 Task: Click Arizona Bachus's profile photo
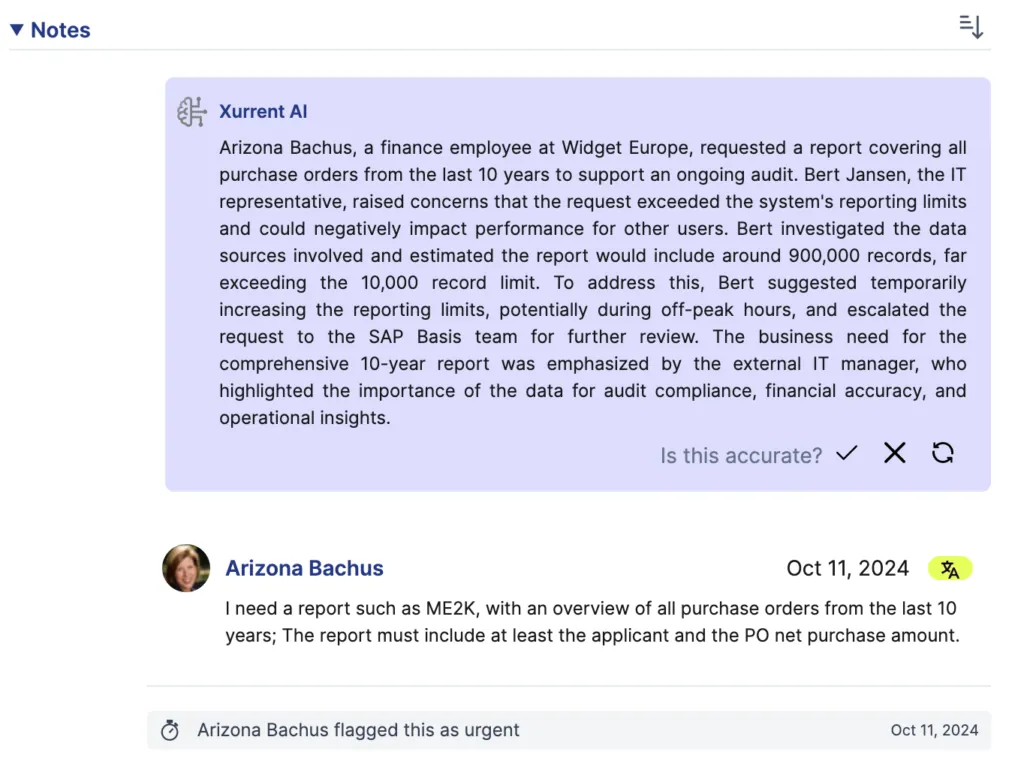pyautogui.click(x=186, y=568)
